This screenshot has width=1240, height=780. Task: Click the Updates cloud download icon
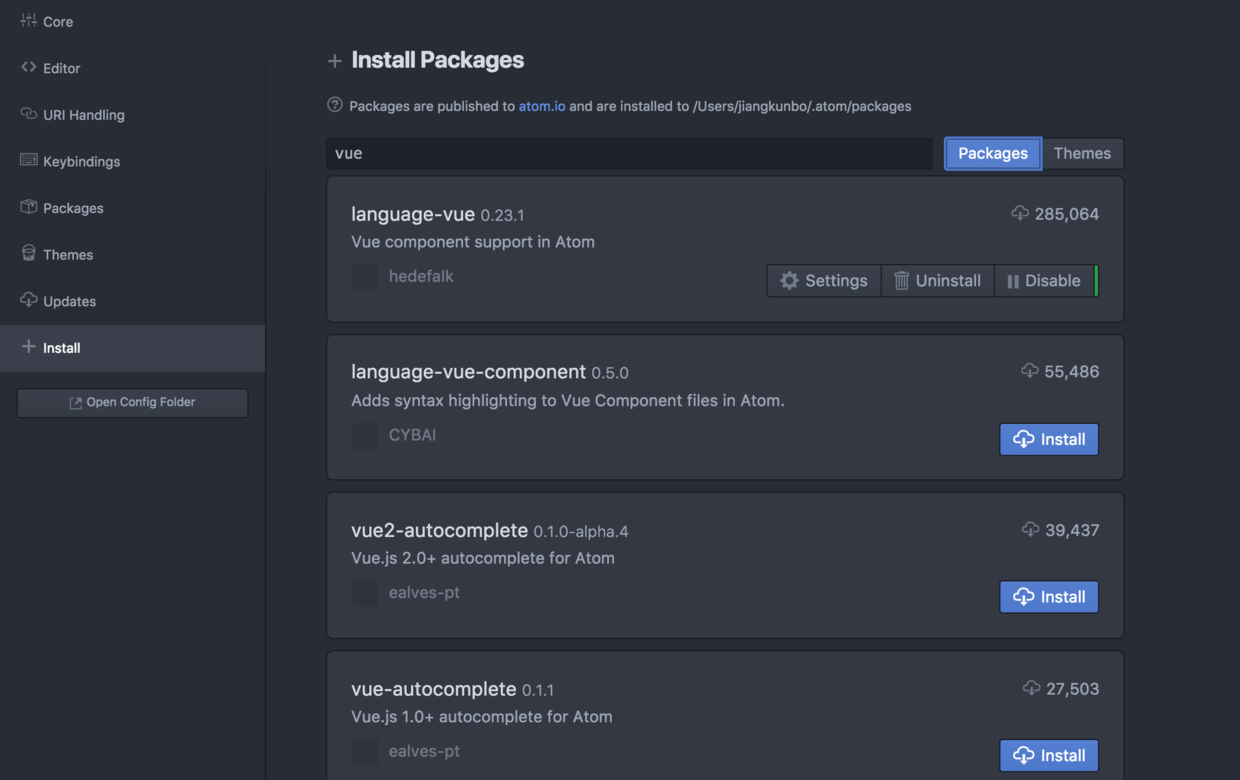(28, 301)
